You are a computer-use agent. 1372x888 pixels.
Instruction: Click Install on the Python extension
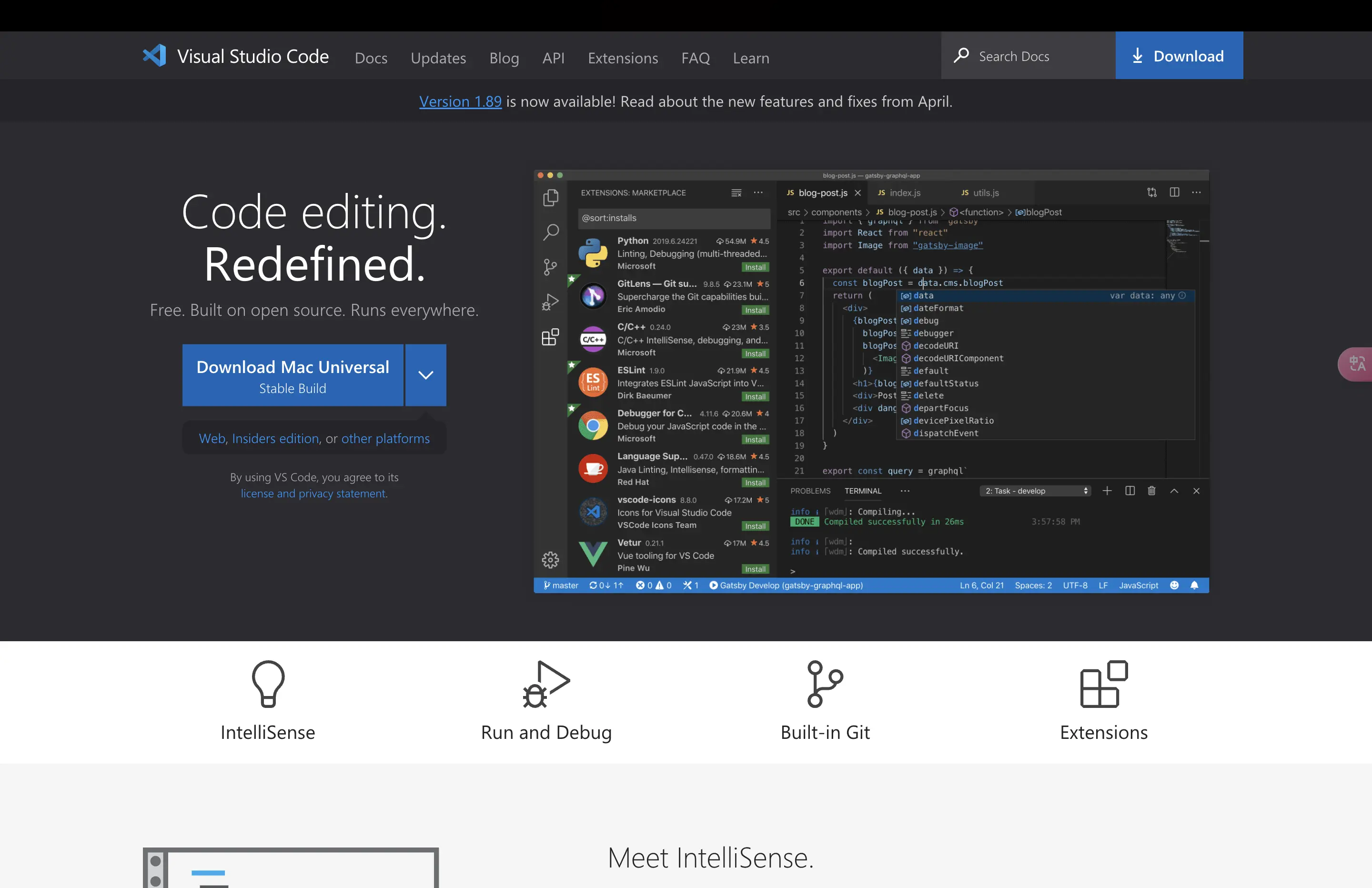click(x=755, y=267)
